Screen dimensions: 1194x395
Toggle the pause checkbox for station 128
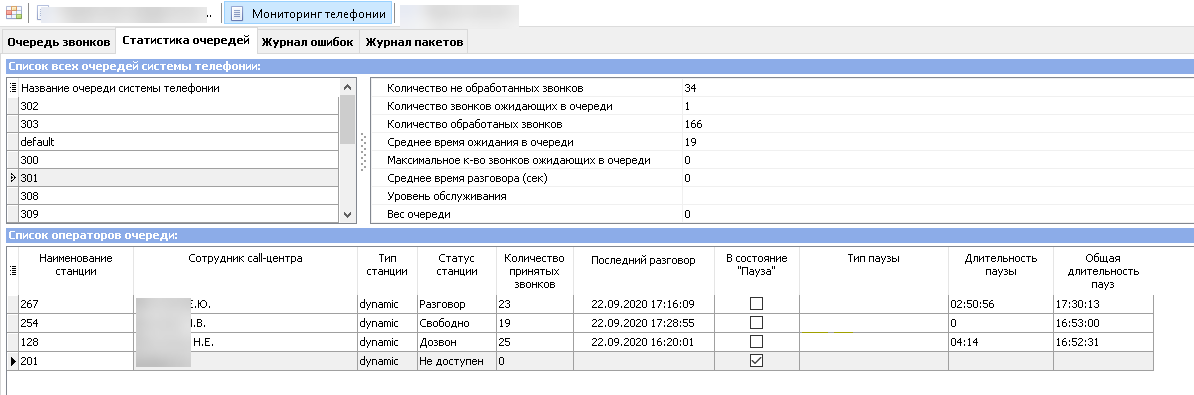click(x=756, y=342)
